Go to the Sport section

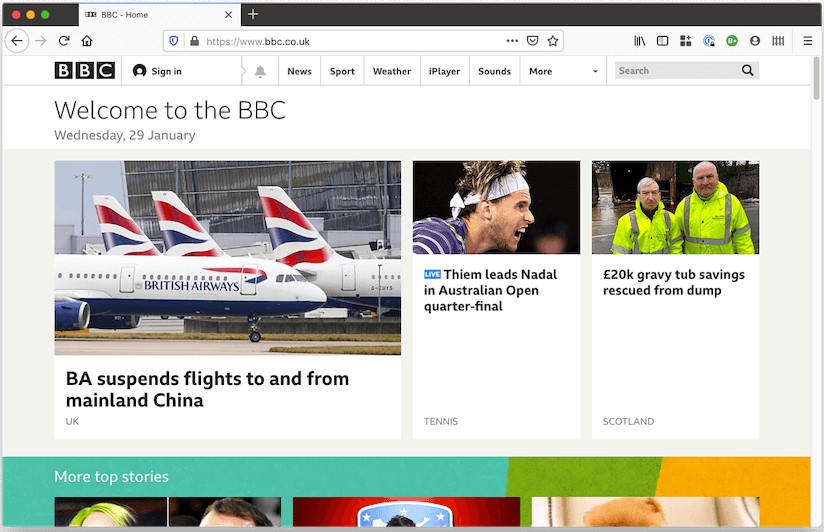click(x=342, y=71)
